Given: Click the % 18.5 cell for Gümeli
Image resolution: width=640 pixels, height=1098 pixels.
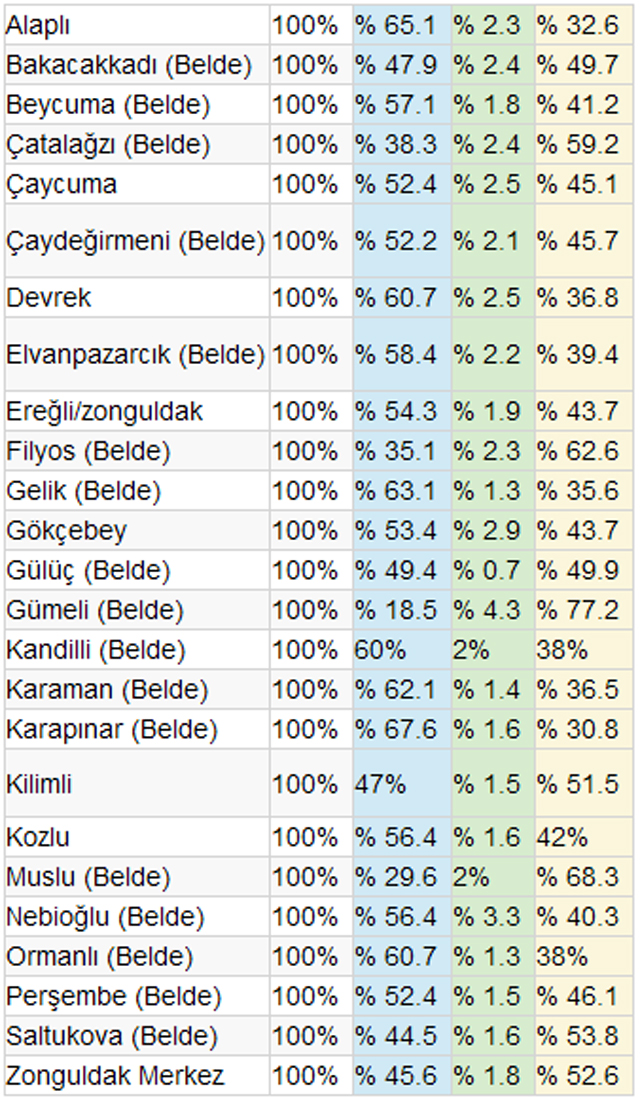Looking at the screenshot, I should (x=402, y=610).
